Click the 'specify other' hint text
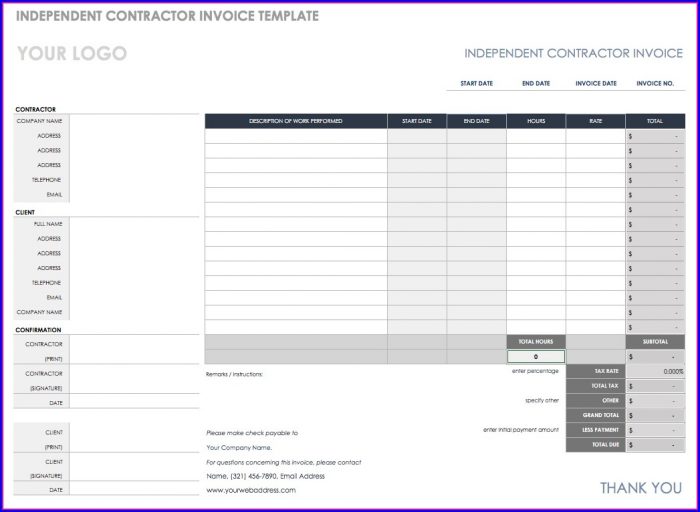The image size is (700, 512). [x=542, y=400]
